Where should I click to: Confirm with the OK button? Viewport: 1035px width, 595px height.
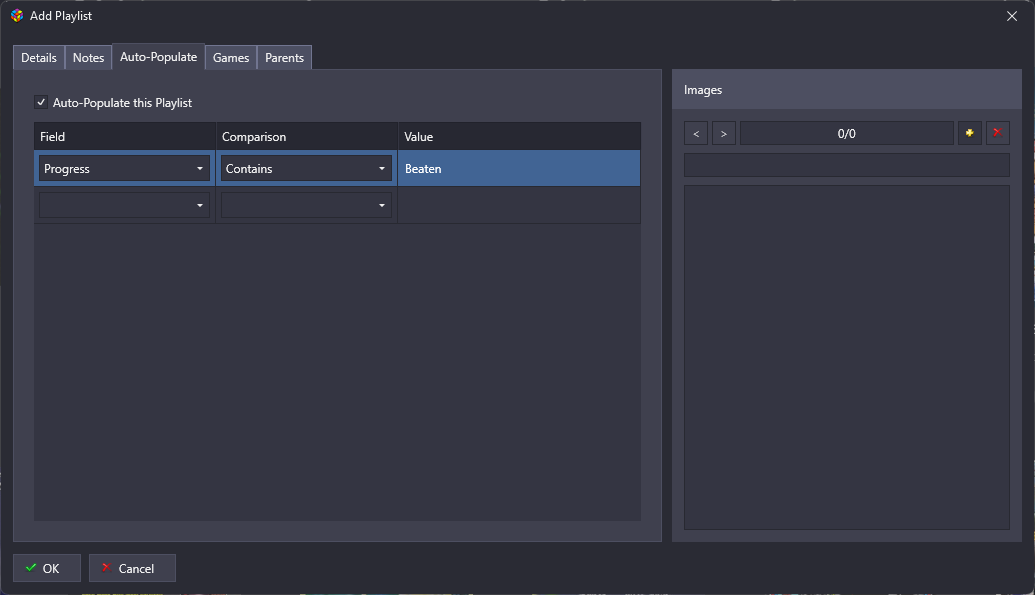pos(47,568)
